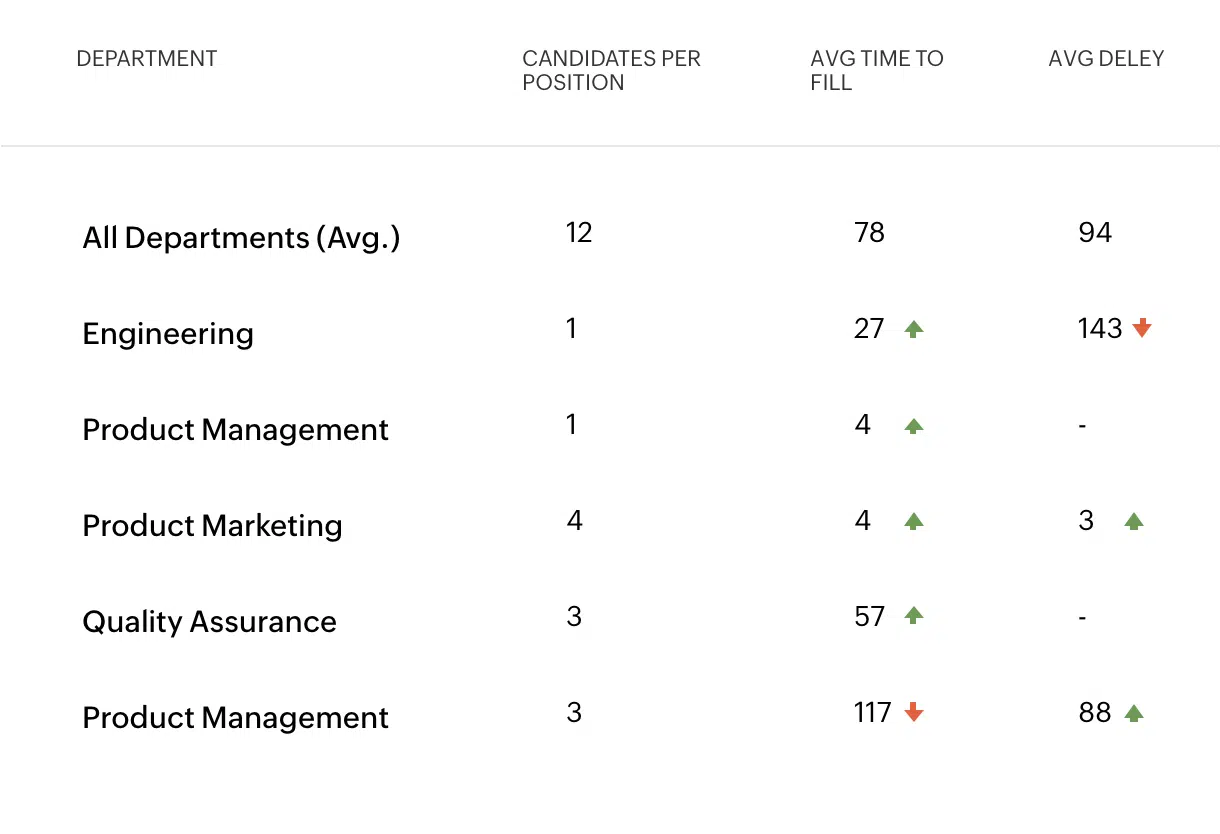Select the Quality Assurance department name
Screen dimensions: 1220x834
click(209, 622)
